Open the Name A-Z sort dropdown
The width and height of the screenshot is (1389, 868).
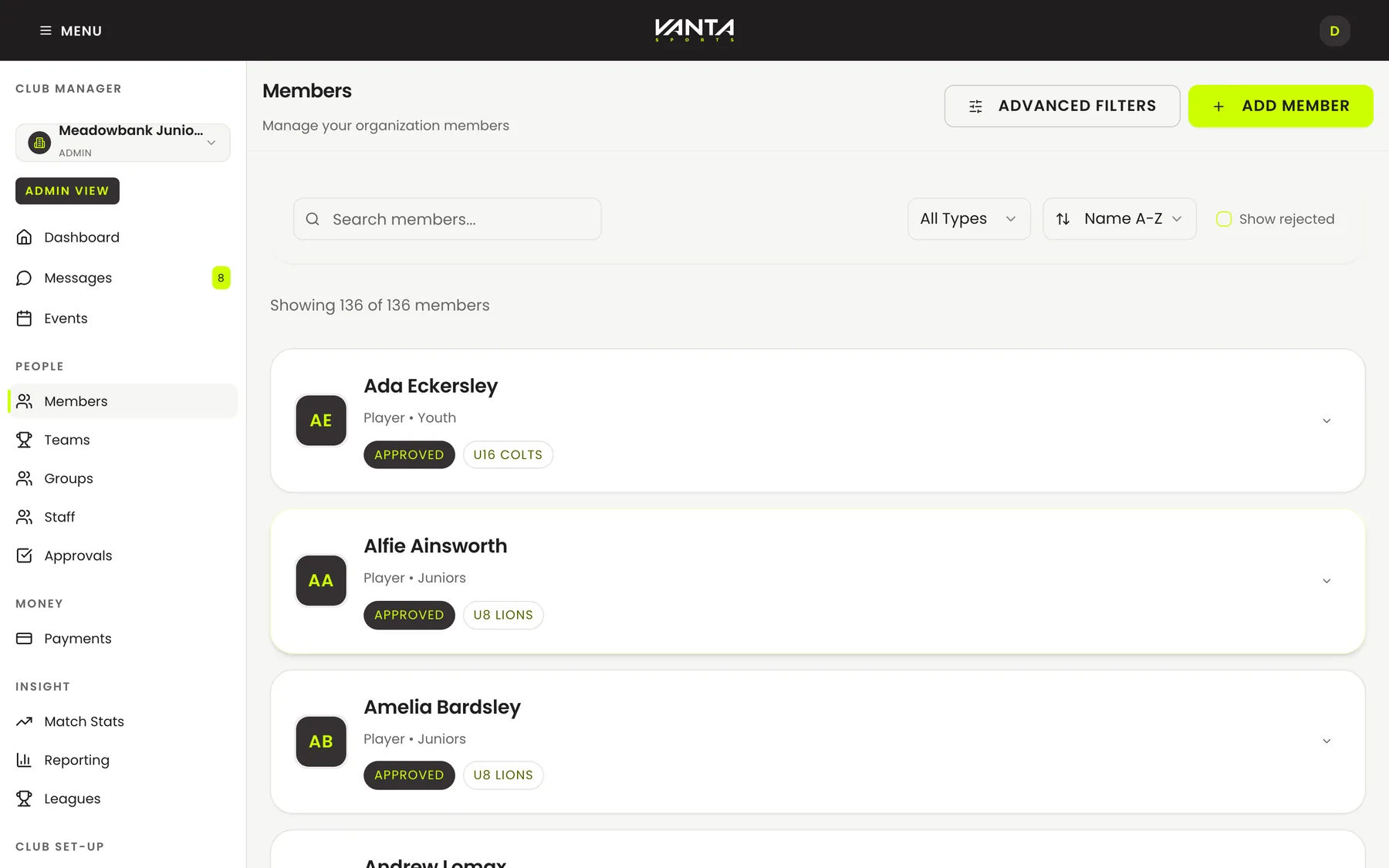coord(1119,219)
